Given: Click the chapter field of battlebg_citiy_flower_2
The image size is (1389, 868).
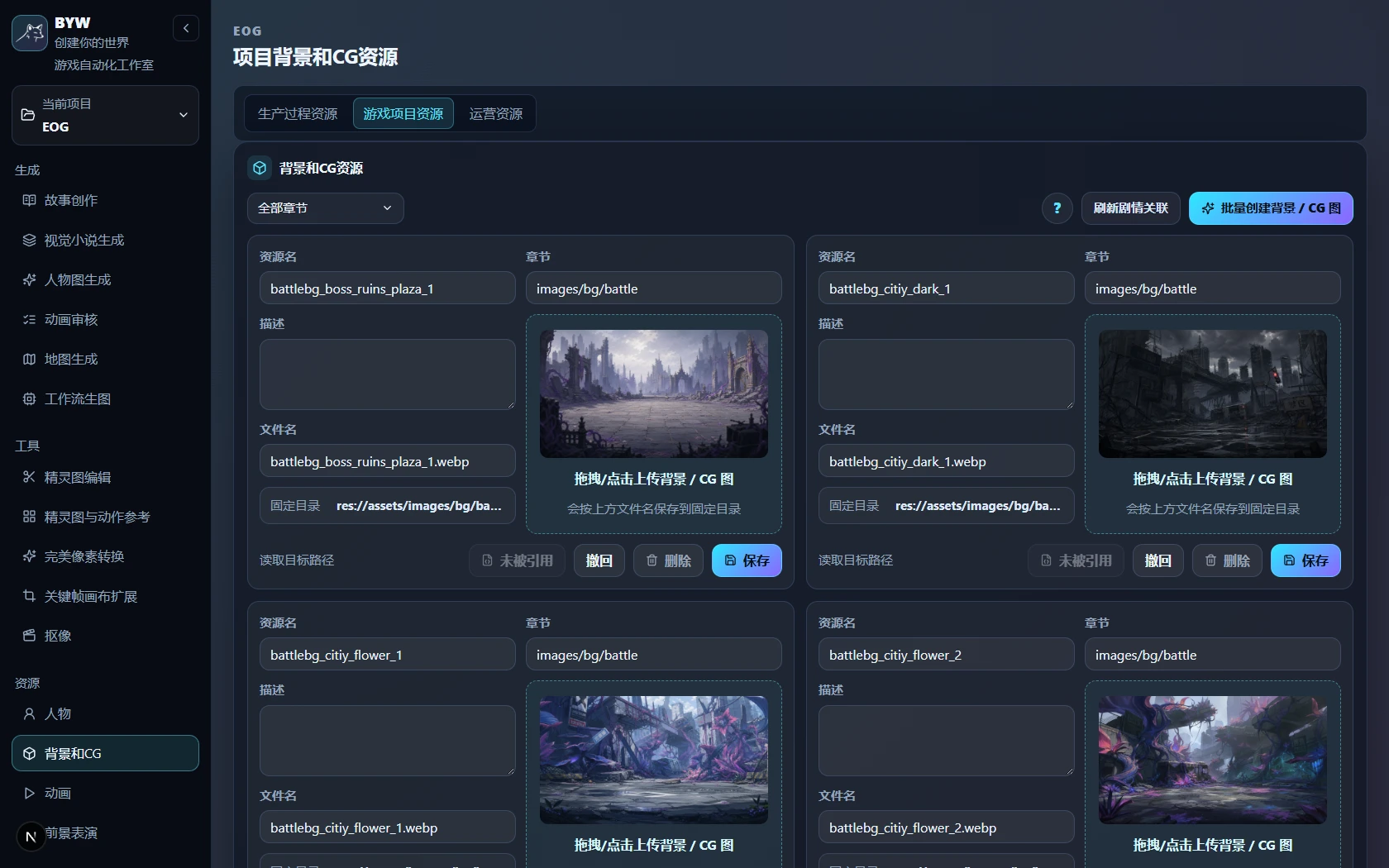Looking at the screenshot, I should tap(1213, 655).
